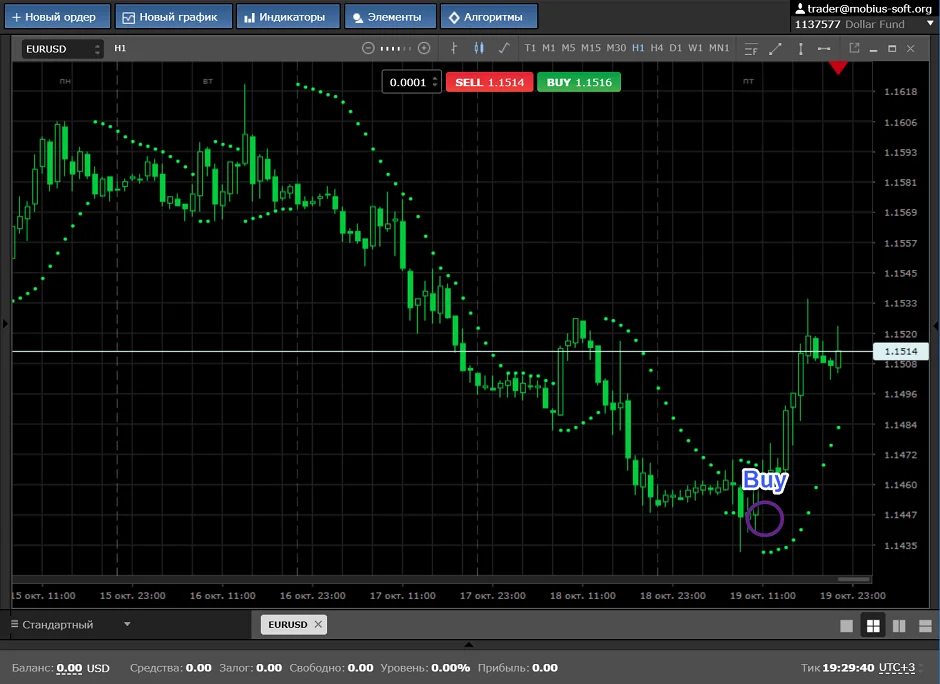Close the EURUSD tab
940x684 pixels.
(x=318, y=625)
